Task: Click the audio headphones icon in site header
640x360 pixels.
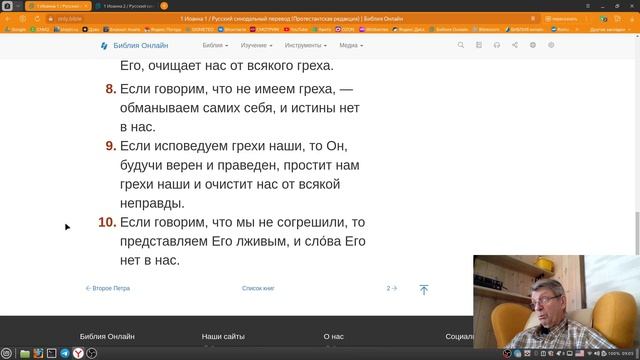Action: [x=497, y=45]
